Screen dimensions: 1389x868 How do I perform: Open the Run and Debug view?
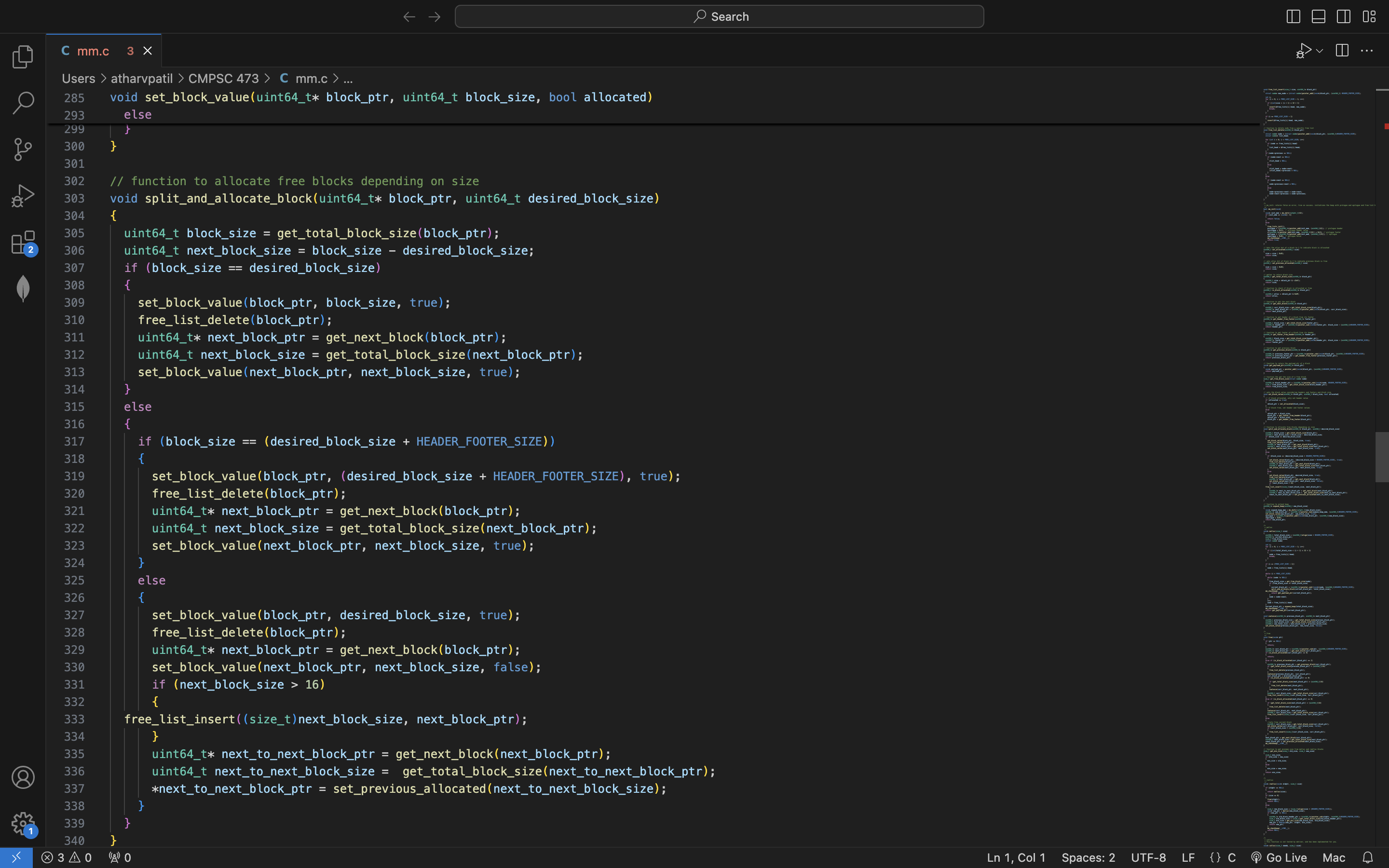tap(23, 196)
